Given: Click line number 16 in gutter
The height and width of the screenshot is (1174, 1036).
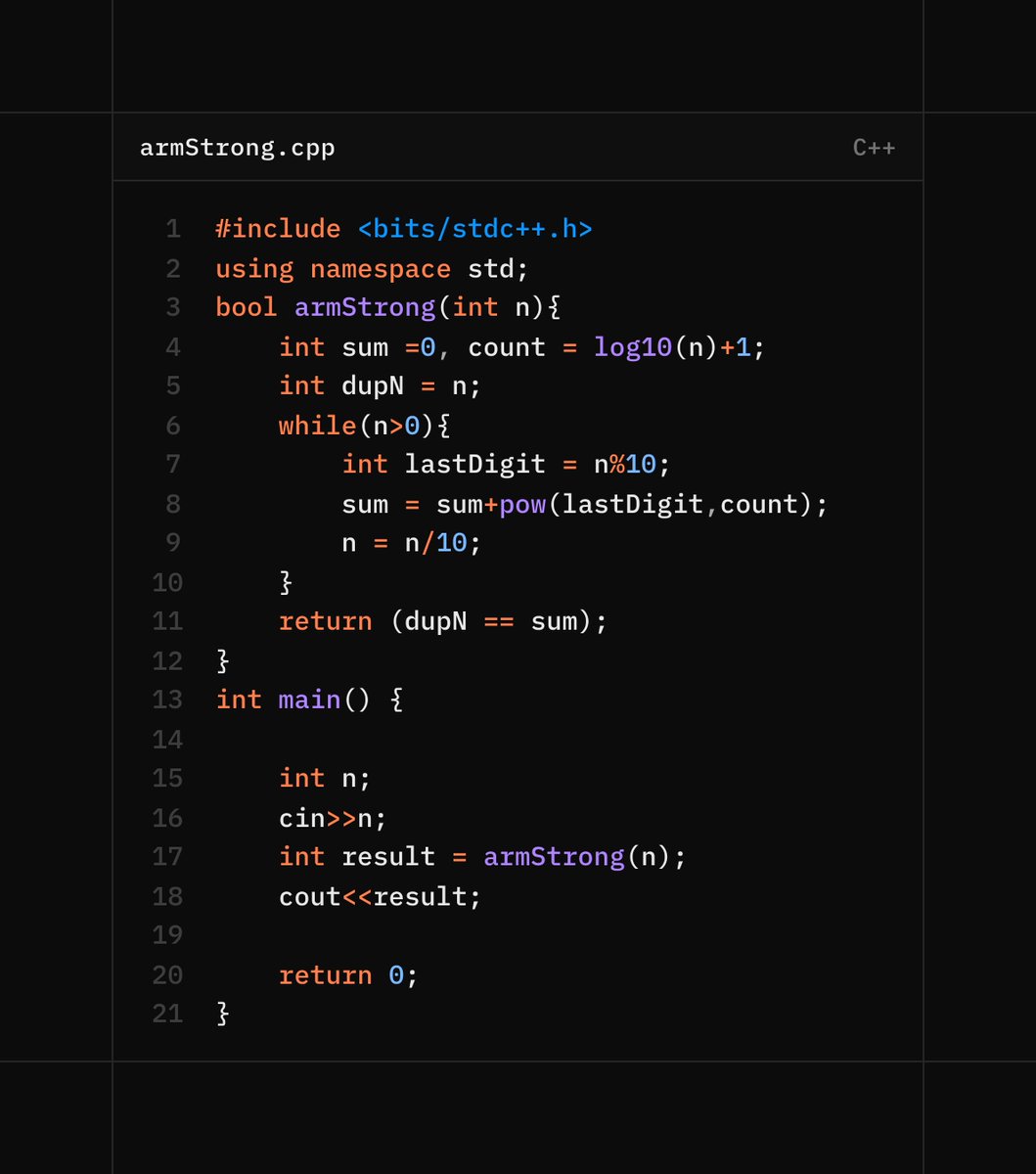Looking at the screenshot, I should click(x=167, y=818).
